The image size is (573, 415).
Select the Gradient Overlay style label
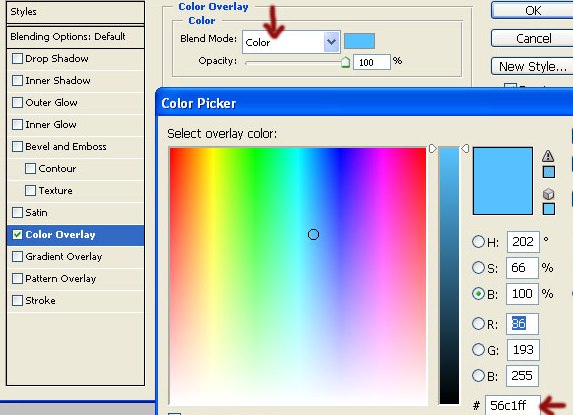point(64,256)
